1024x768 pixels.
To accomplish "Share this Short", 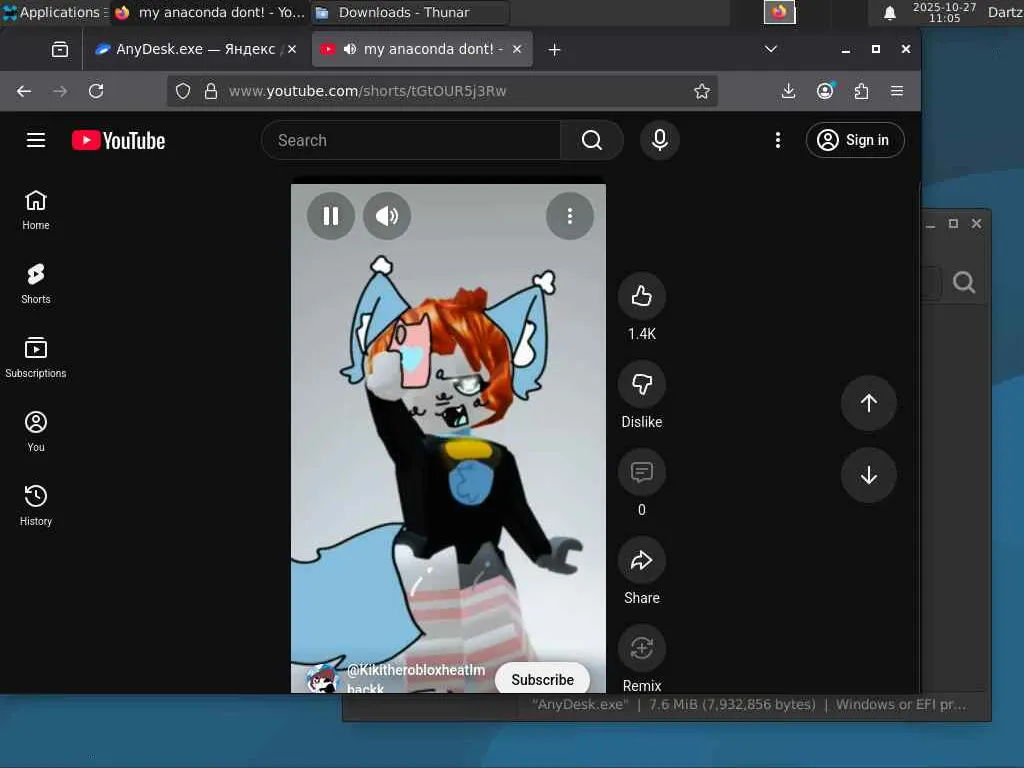I will (641, 560).
